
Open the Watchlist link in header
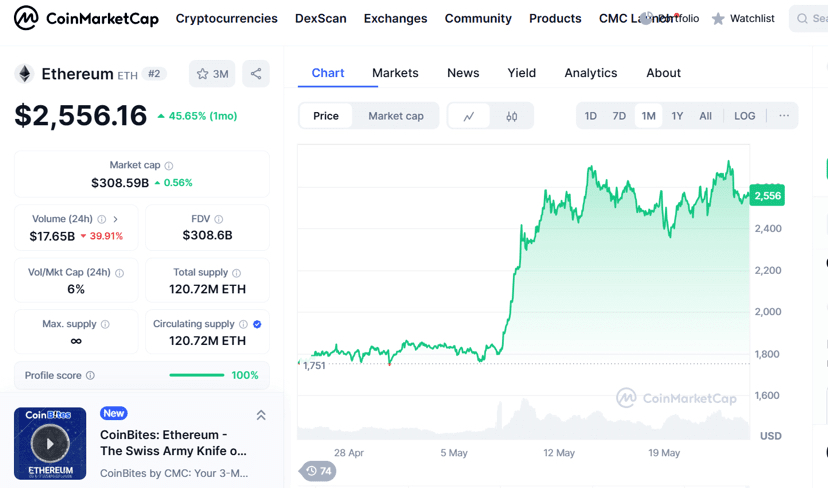pyautogui.click(x=743, y=18)
